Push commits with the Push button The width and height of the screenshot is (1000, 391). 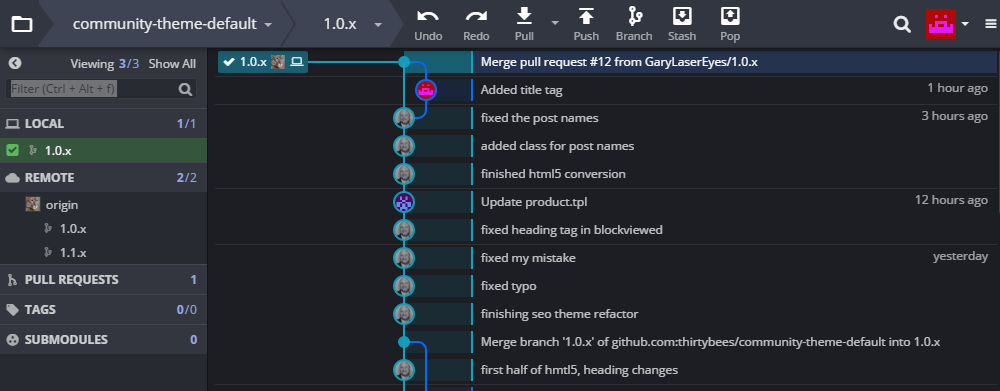coord(586,24)
